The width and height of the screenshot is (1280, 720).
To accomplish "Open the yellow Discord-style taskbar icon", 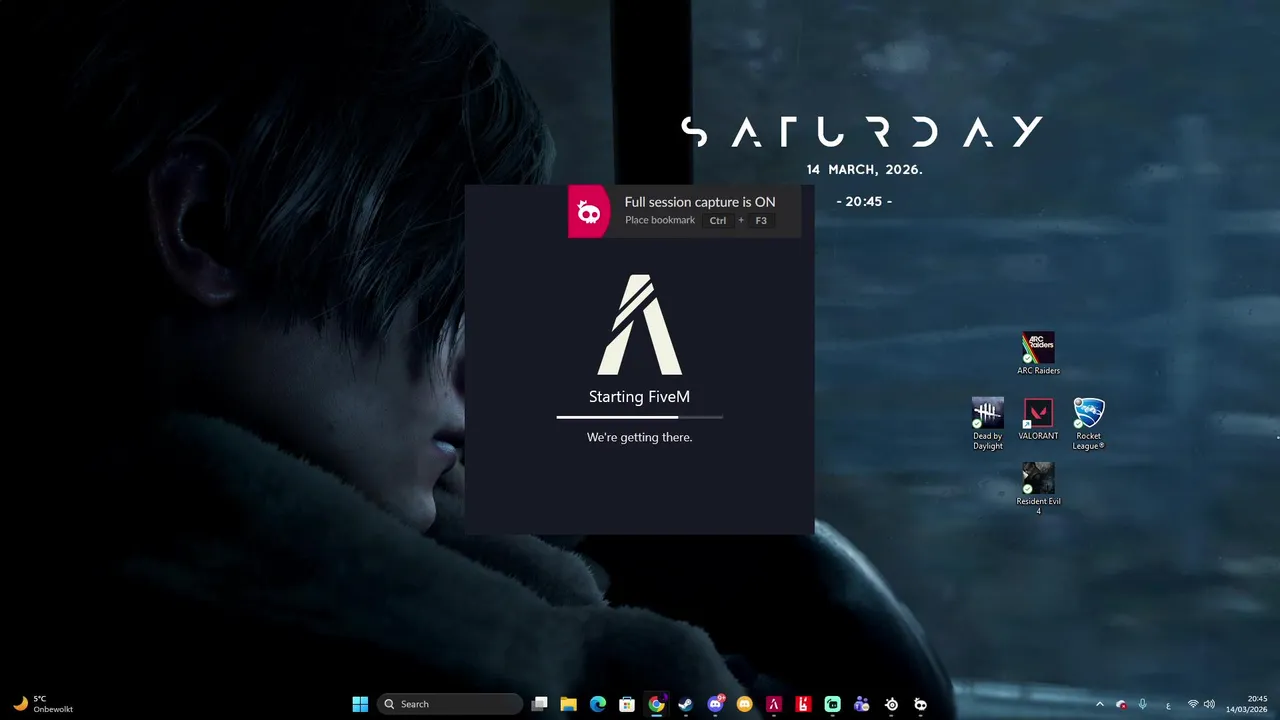I will pyautogui.click(x=744, y=704).
